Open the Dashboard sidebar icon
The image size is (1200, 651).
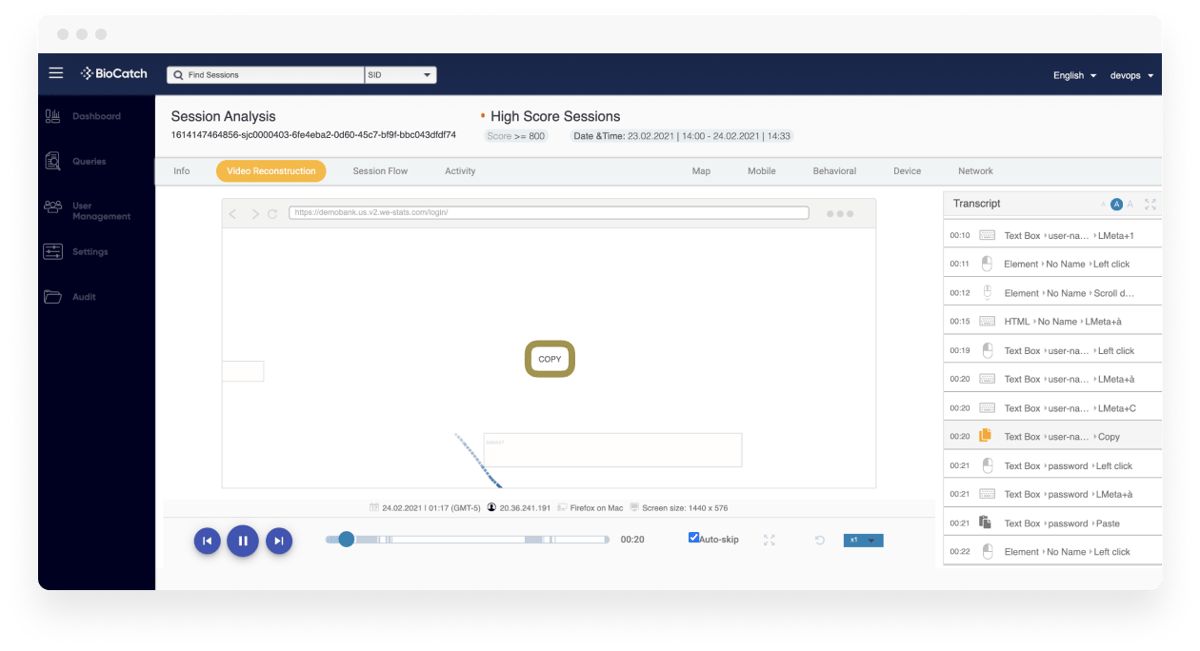pyautogui.click(x=53, y=116)
